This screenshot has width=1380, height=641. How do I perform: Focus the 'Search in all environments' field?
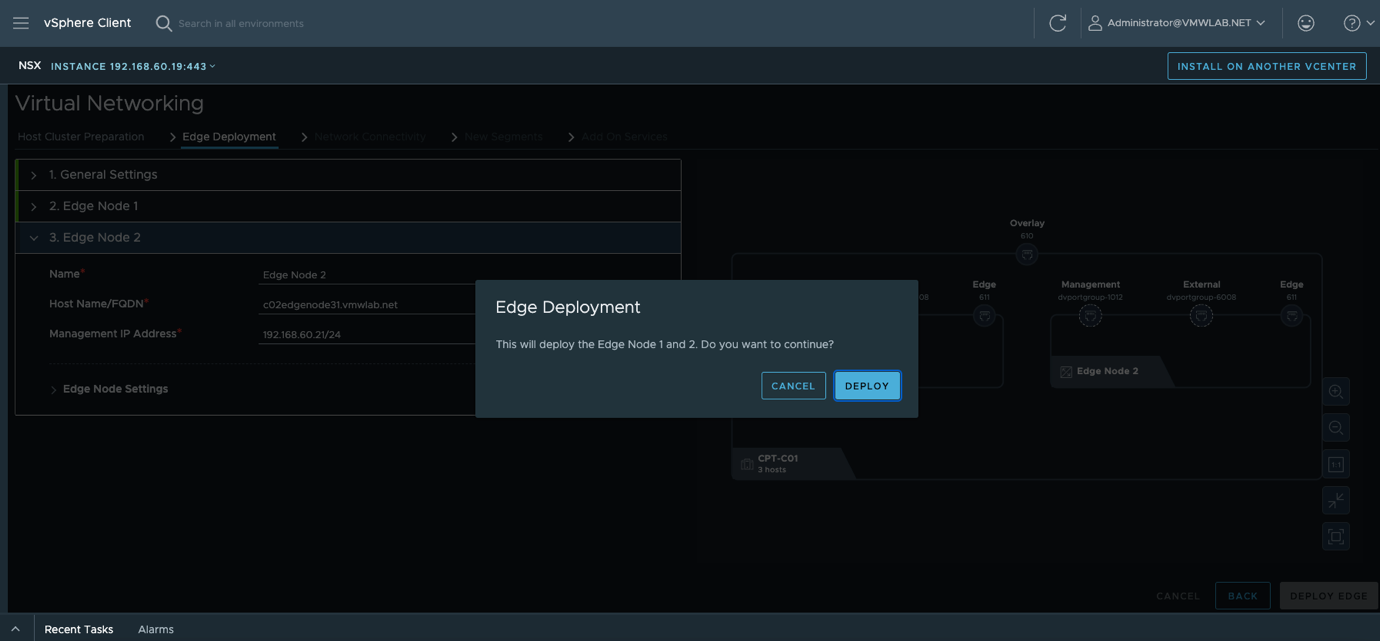pyautogui.click(x=241, y=23)
